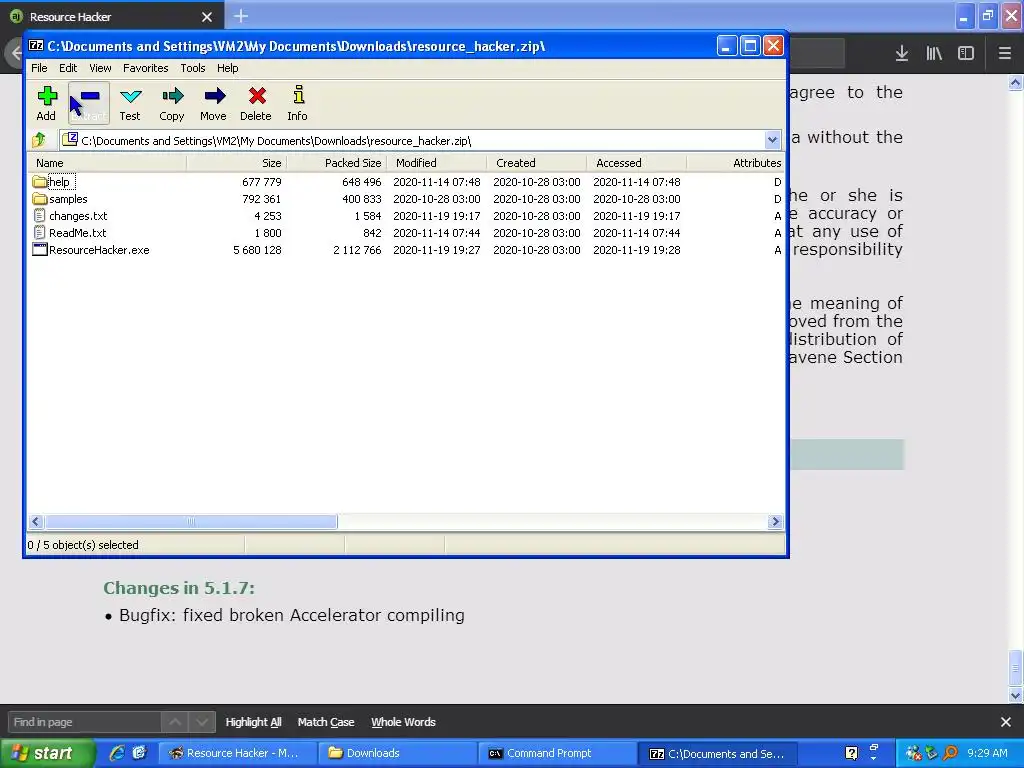Open the Help menu

tap(227, 68)
